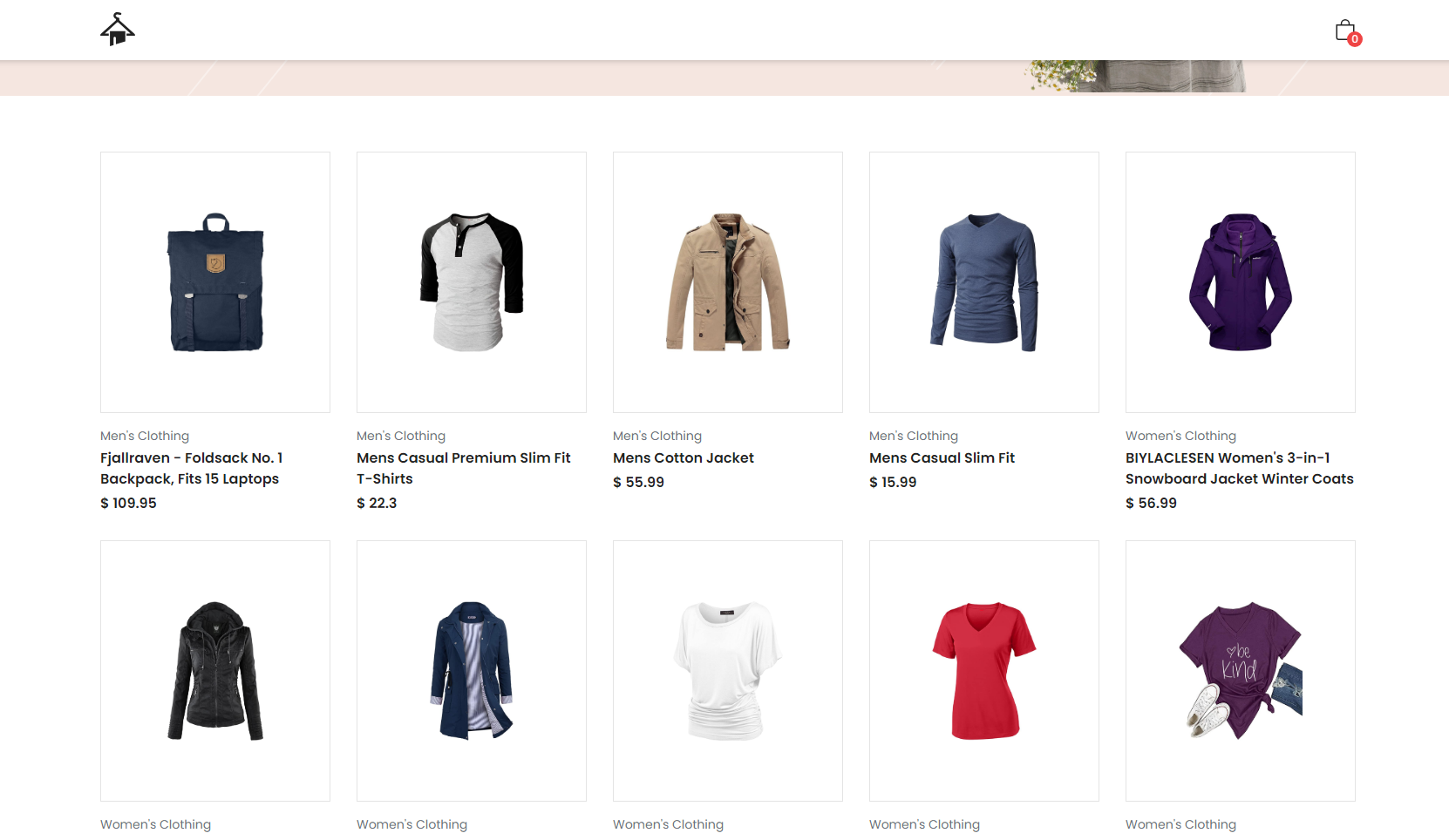This screenshot has width=1449, height=840.
Task: Click Men's Clothing label above Premium Slim Fit T-Shirts
Action: click(401, 436)
